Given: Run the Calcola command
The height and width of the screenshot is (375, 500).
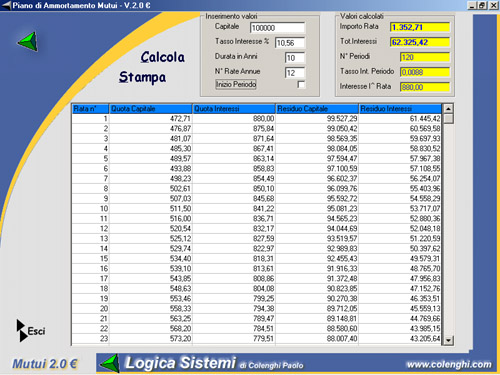Looking at the screenshot, I should [x=162, y=57].
